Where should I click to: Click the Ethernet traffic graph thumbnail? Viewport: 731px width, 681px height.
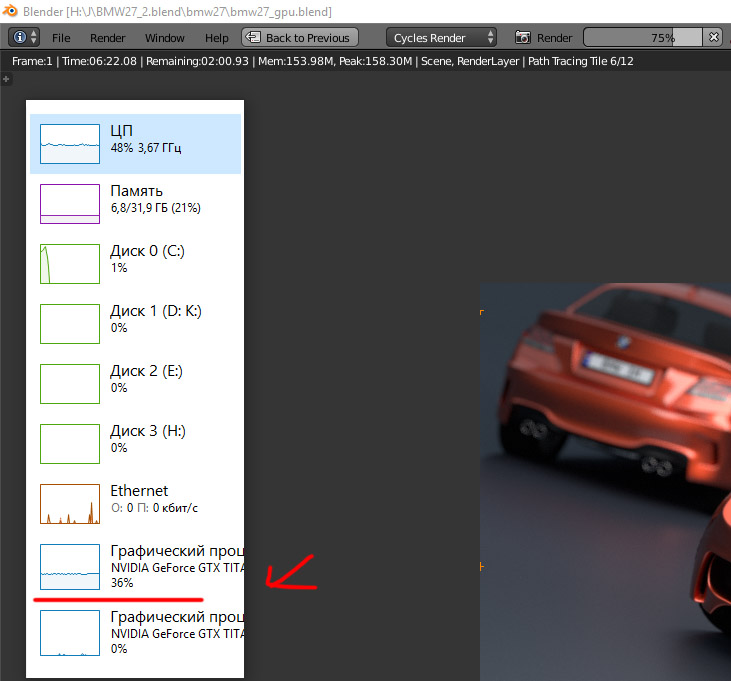(70, 504)
